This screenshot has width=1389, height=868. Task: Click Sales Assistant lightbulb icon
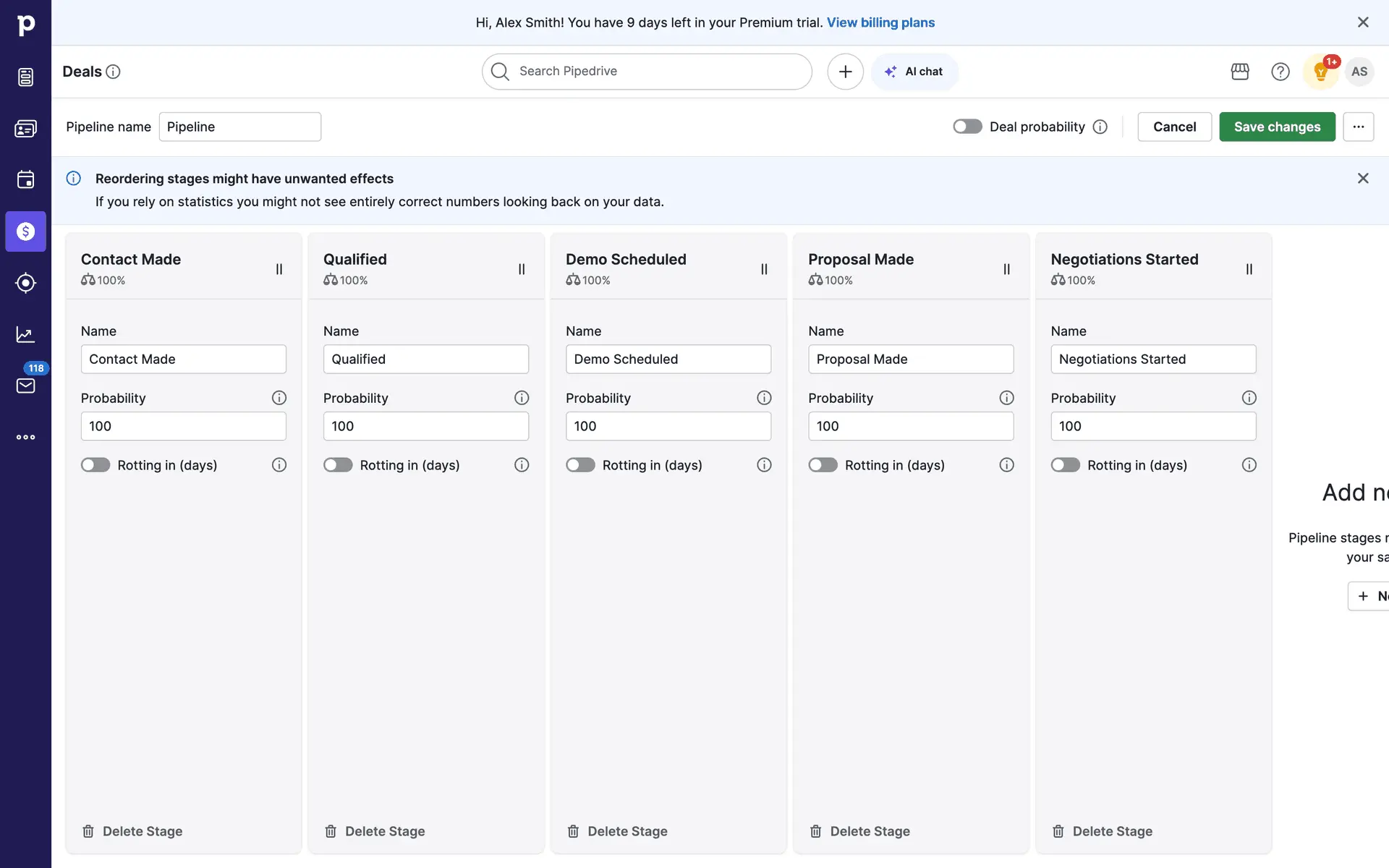[x=1321, y=72]
